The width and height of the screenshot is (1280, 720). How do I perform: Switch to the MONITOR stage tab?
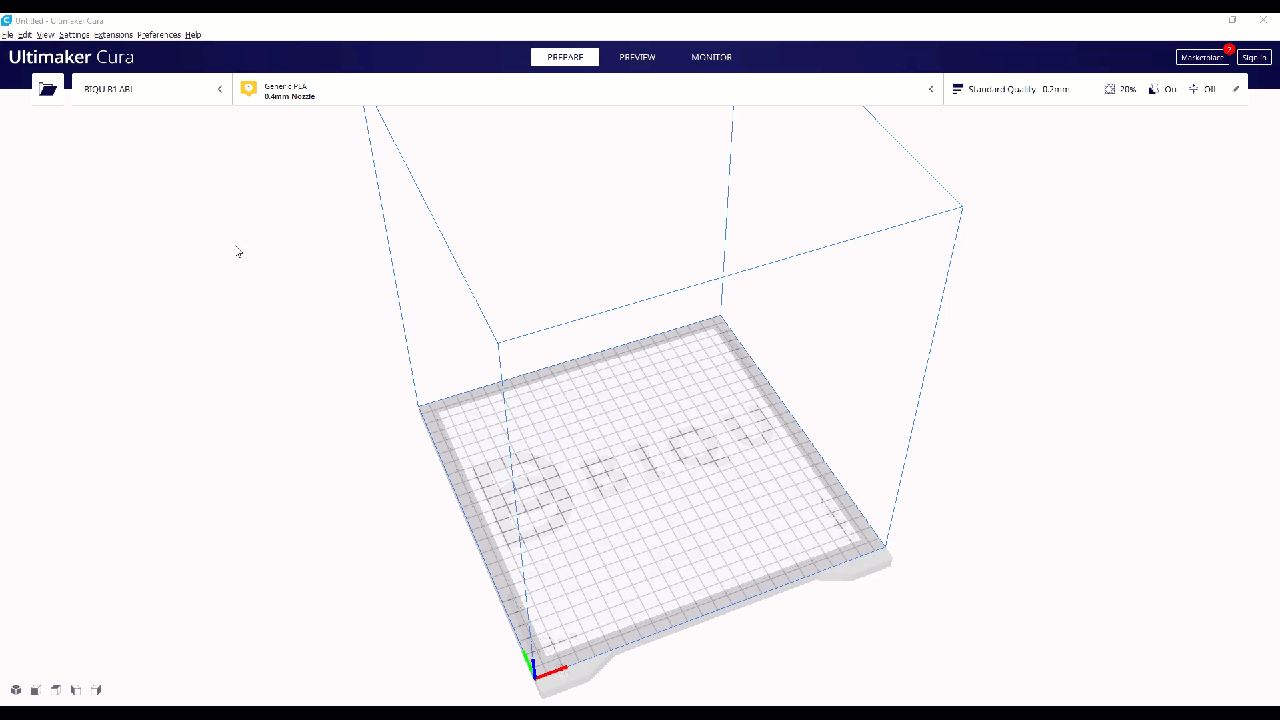coord(711,57)
